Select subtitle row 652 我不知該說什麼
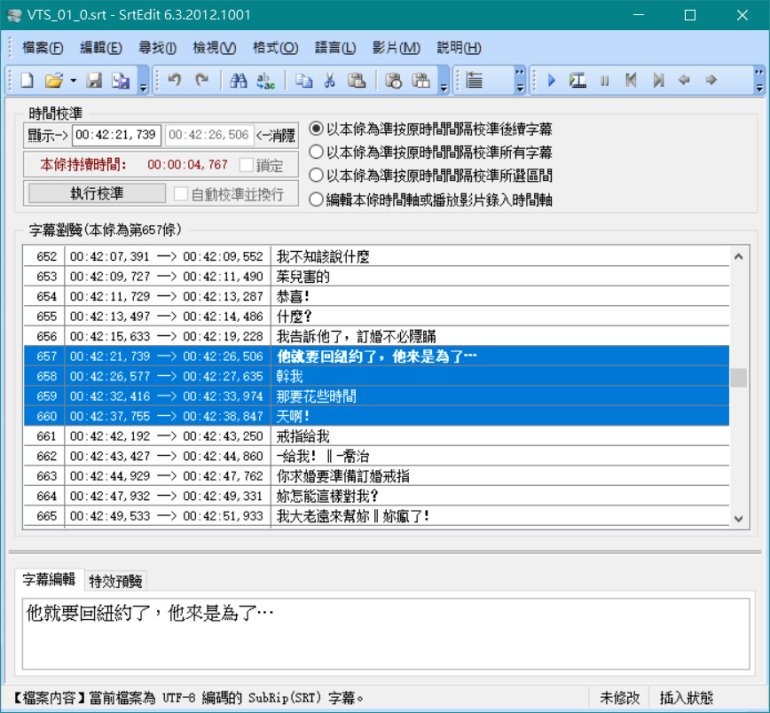The height and width of the screenshot is (713, 770). tap(376, 256)
